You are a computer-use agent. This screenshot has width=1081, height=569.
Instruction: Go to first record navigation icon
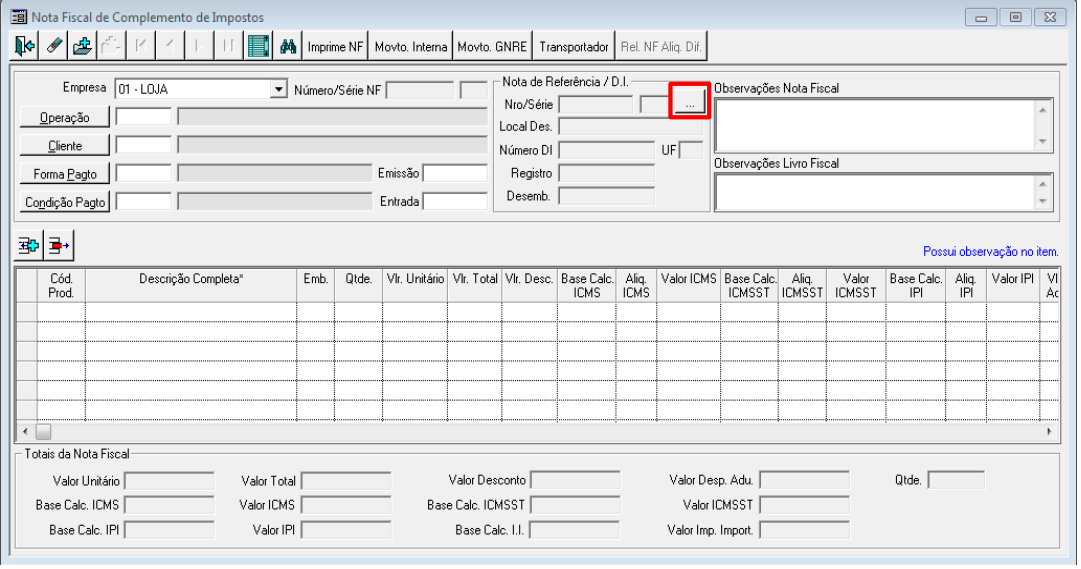click(x=141, y=46)
